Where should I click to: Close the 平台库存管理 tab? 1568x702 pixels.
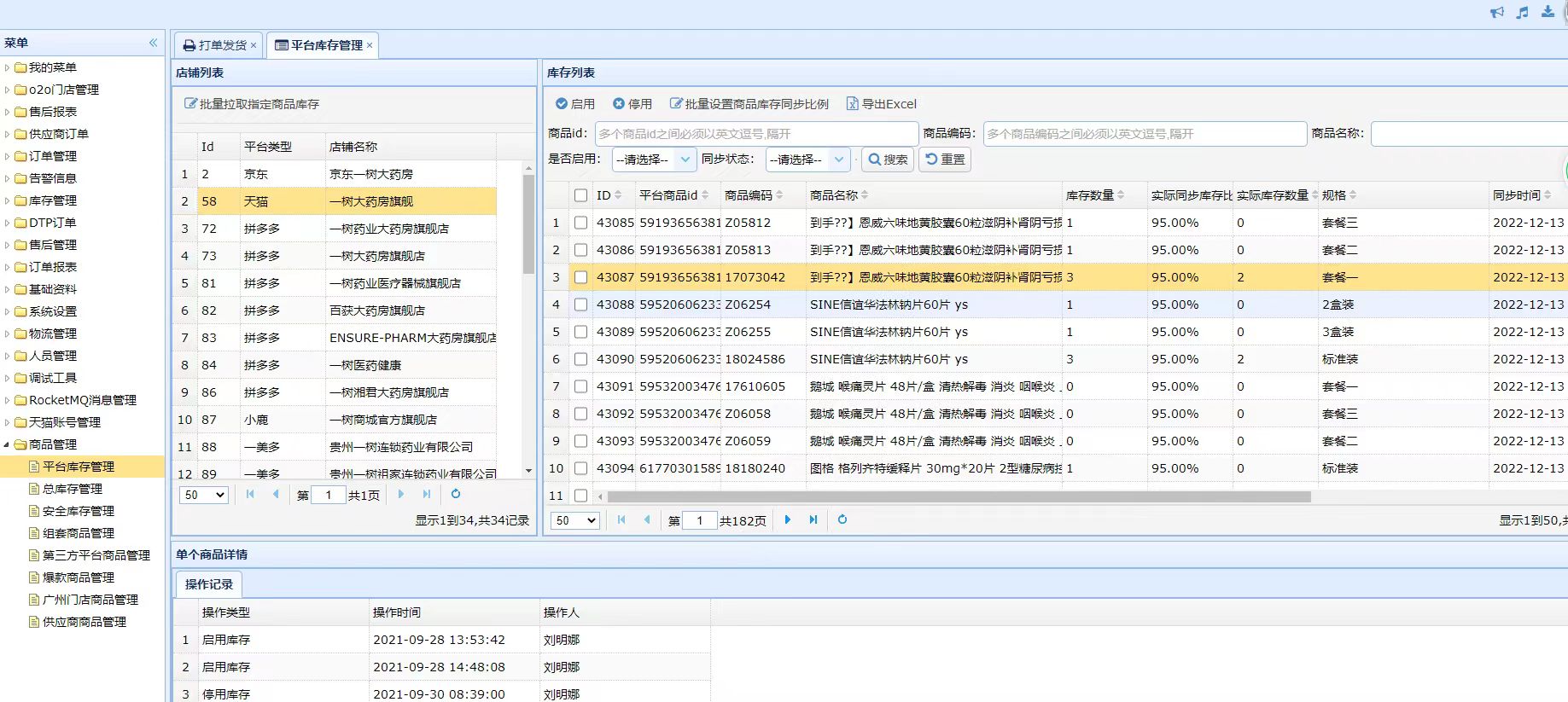370,45
